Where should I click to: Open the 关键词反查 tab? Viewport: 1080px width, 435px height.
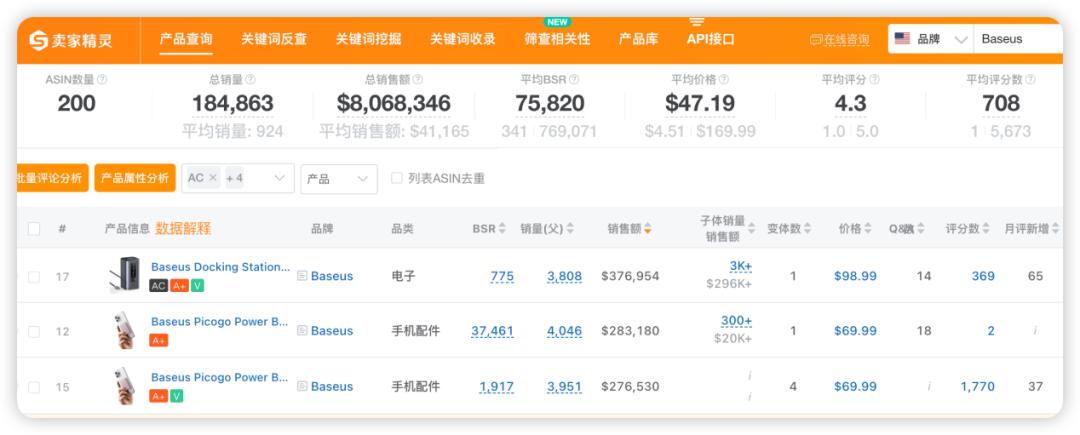point(274,39)
